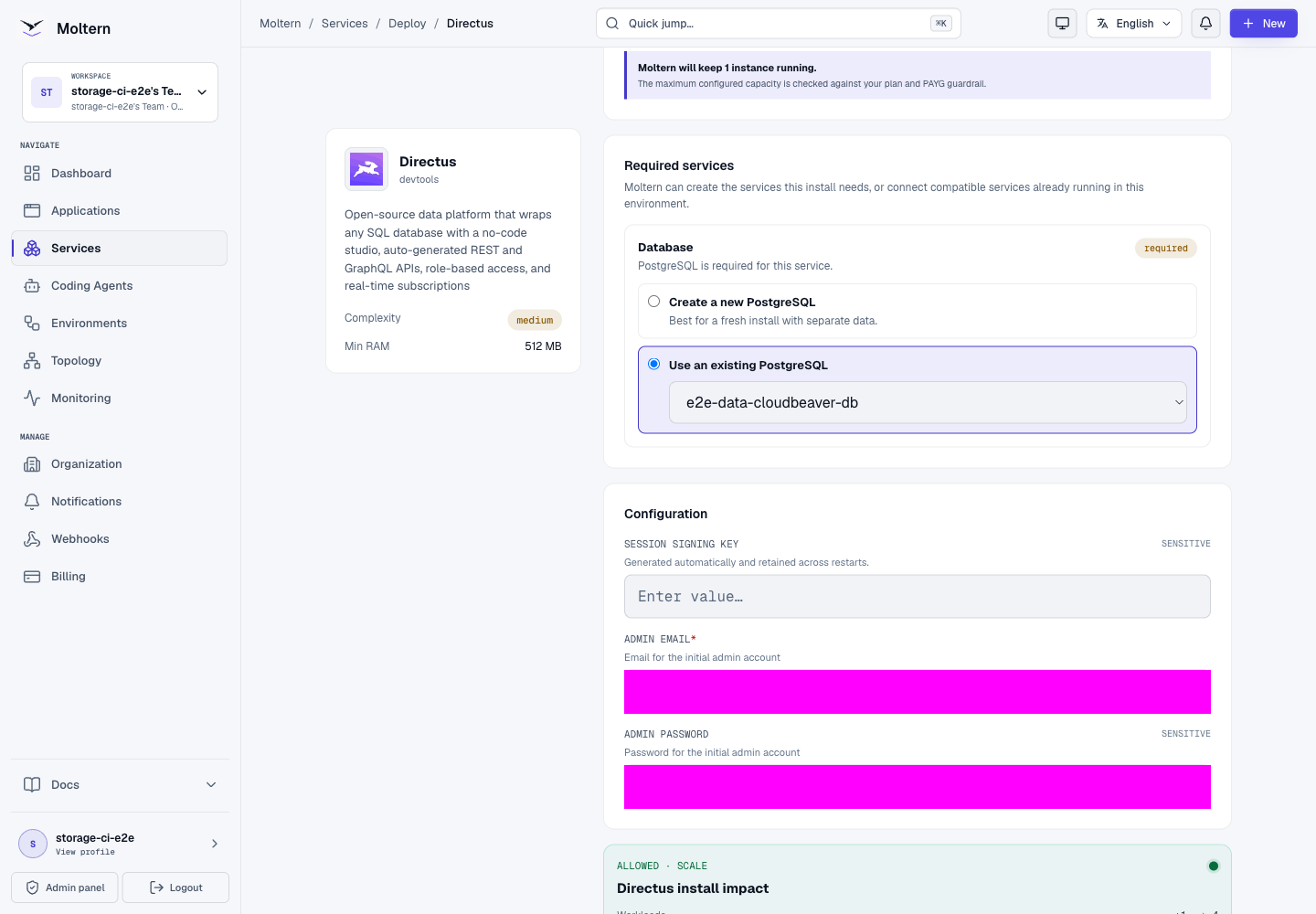
Task: Click the Directus install impact heading
Action: click(693, 888)
